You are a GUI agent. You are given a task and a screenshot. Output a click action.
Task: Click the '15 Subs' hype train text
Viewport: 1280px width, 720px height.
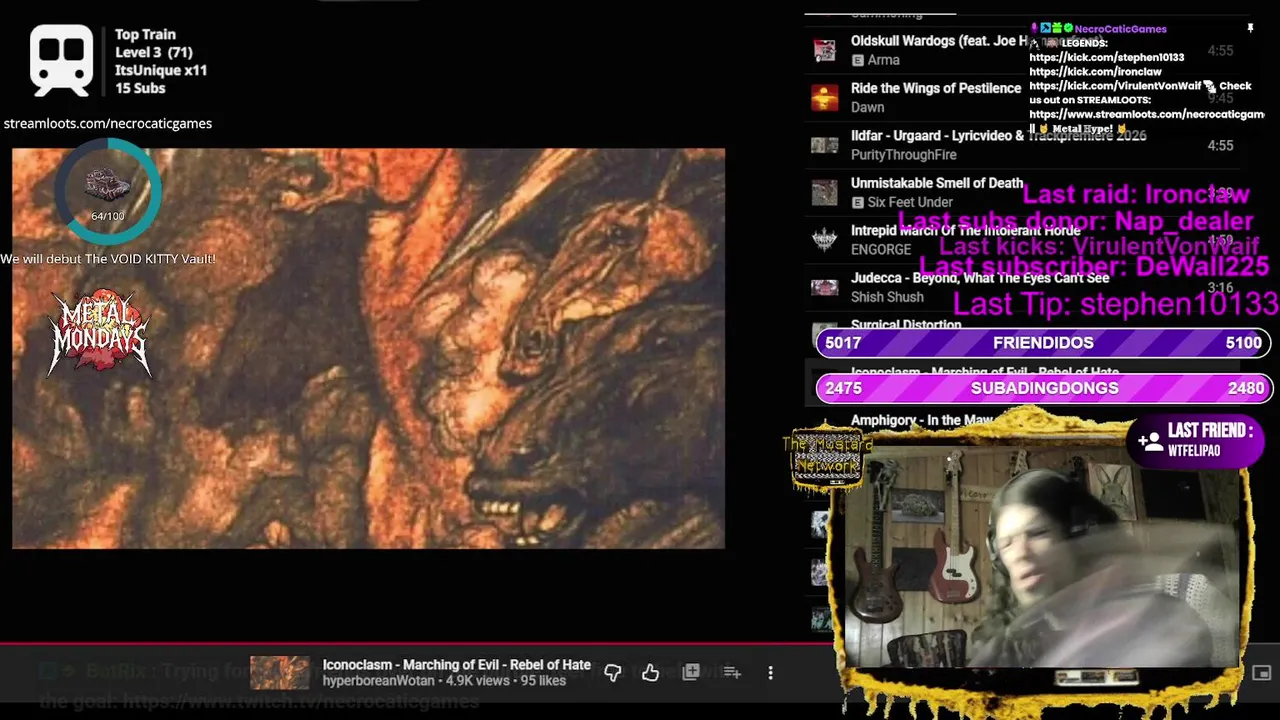point(140,88)
